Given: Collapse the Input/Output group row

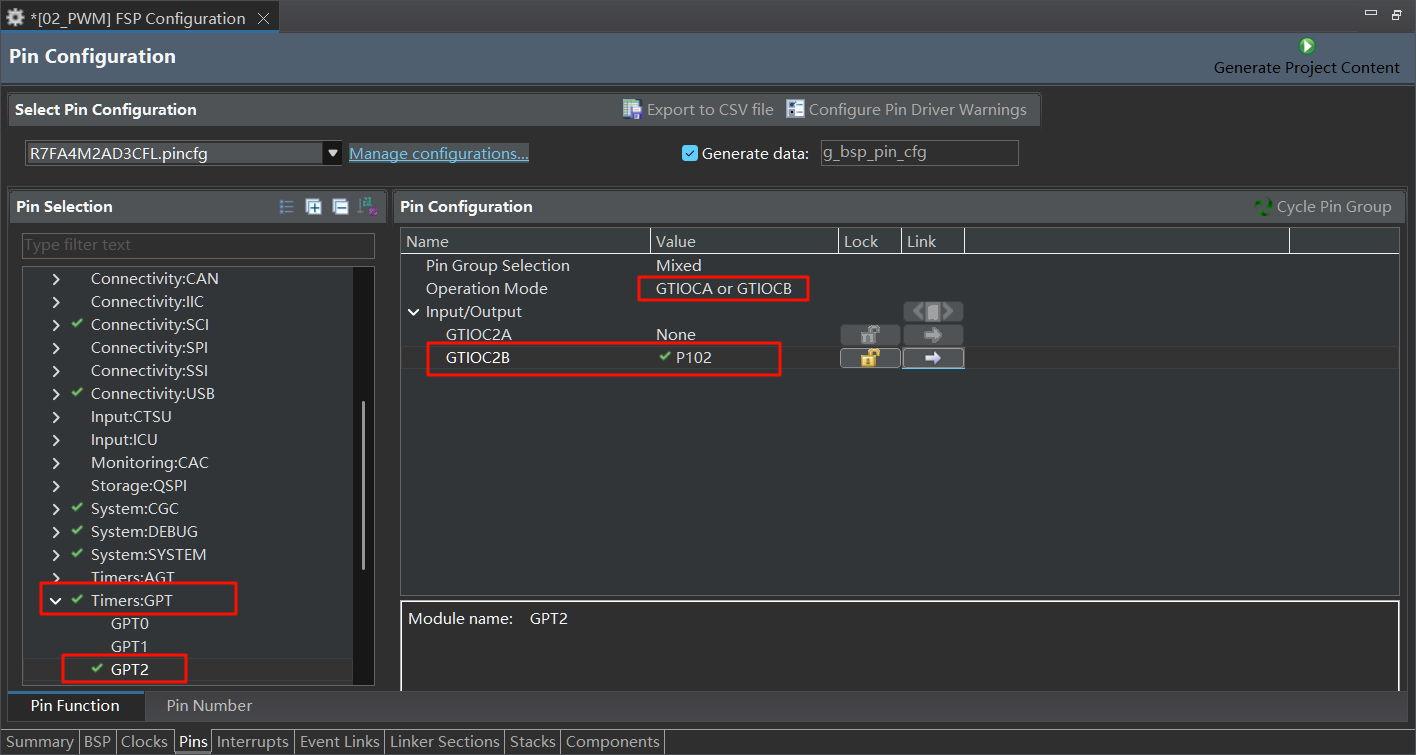Looking at the screenshot, I should 413,312.
